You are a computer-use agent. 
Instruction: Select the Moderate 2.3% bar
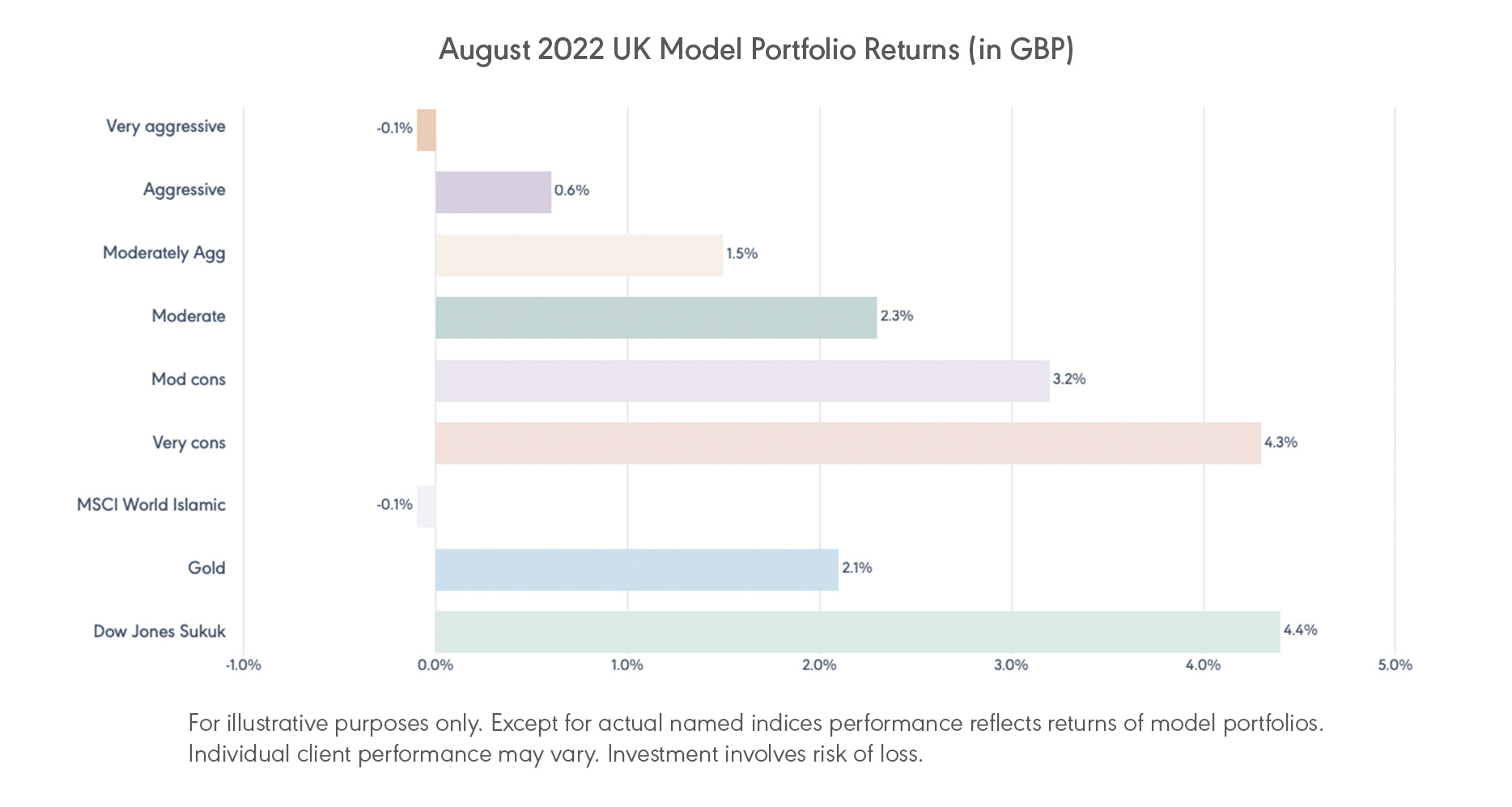click(656, 318)
